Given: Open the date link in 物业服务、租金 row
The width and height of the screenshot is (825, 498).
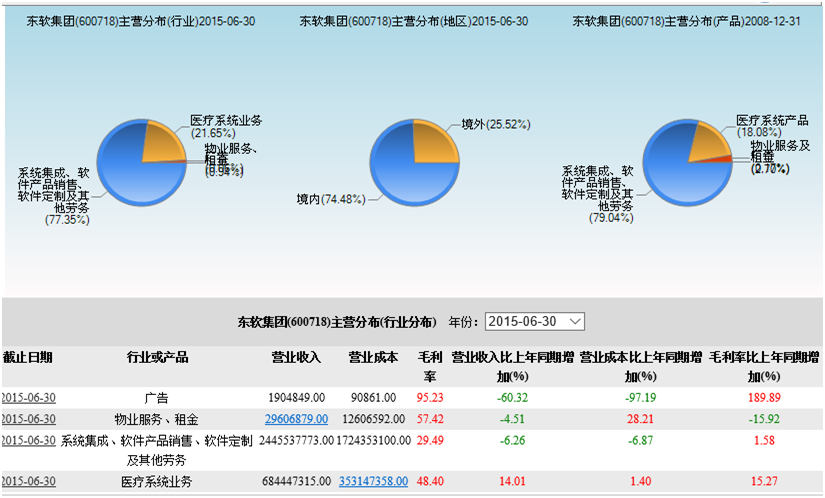Looking at the screenshot, I should (29, 419).
